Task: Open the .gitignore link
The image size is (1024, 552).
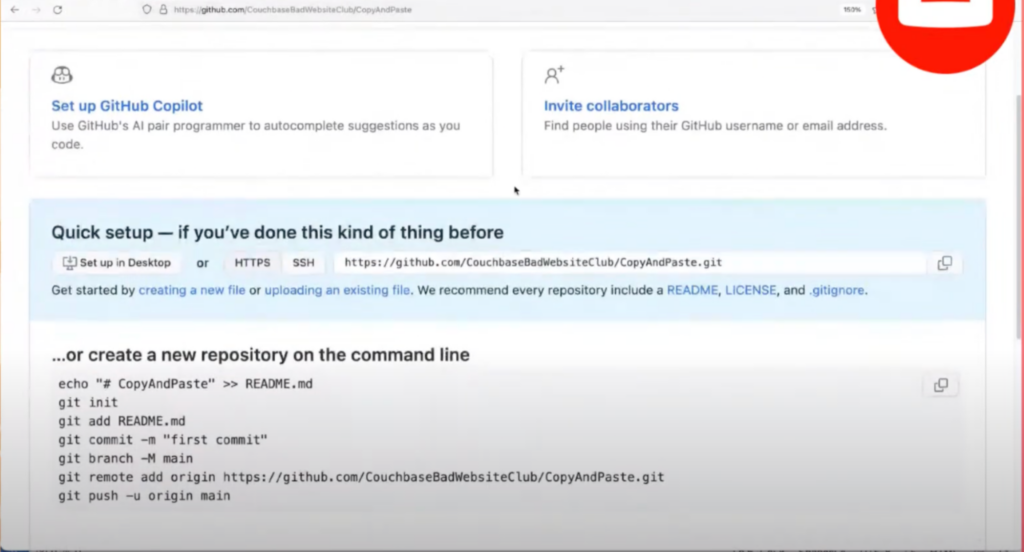Action: coord(837,290)
